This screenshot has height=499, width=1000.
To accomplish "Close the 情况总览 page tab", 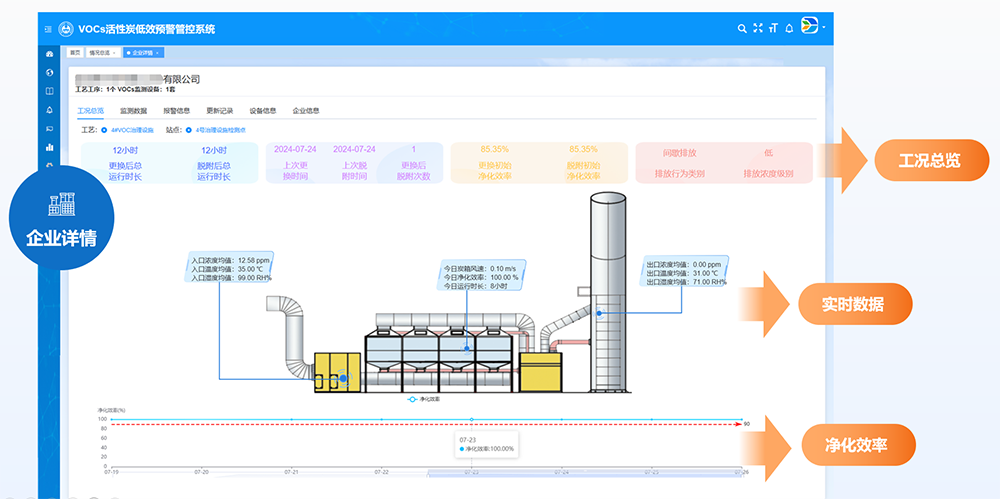I will [116, 52].
